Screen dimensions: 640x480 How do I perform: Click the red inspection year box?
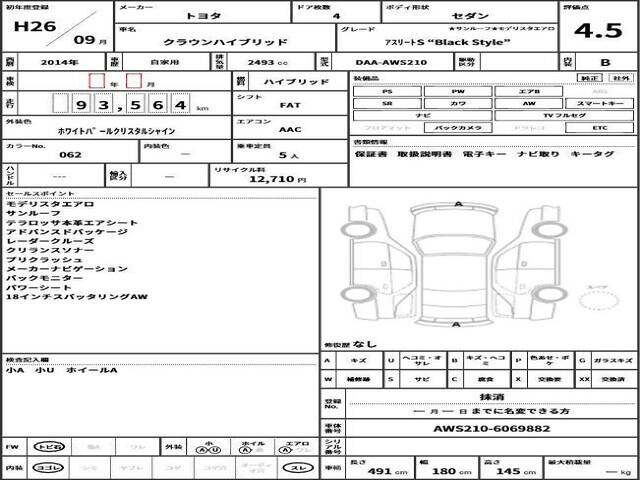click(96, 81)
